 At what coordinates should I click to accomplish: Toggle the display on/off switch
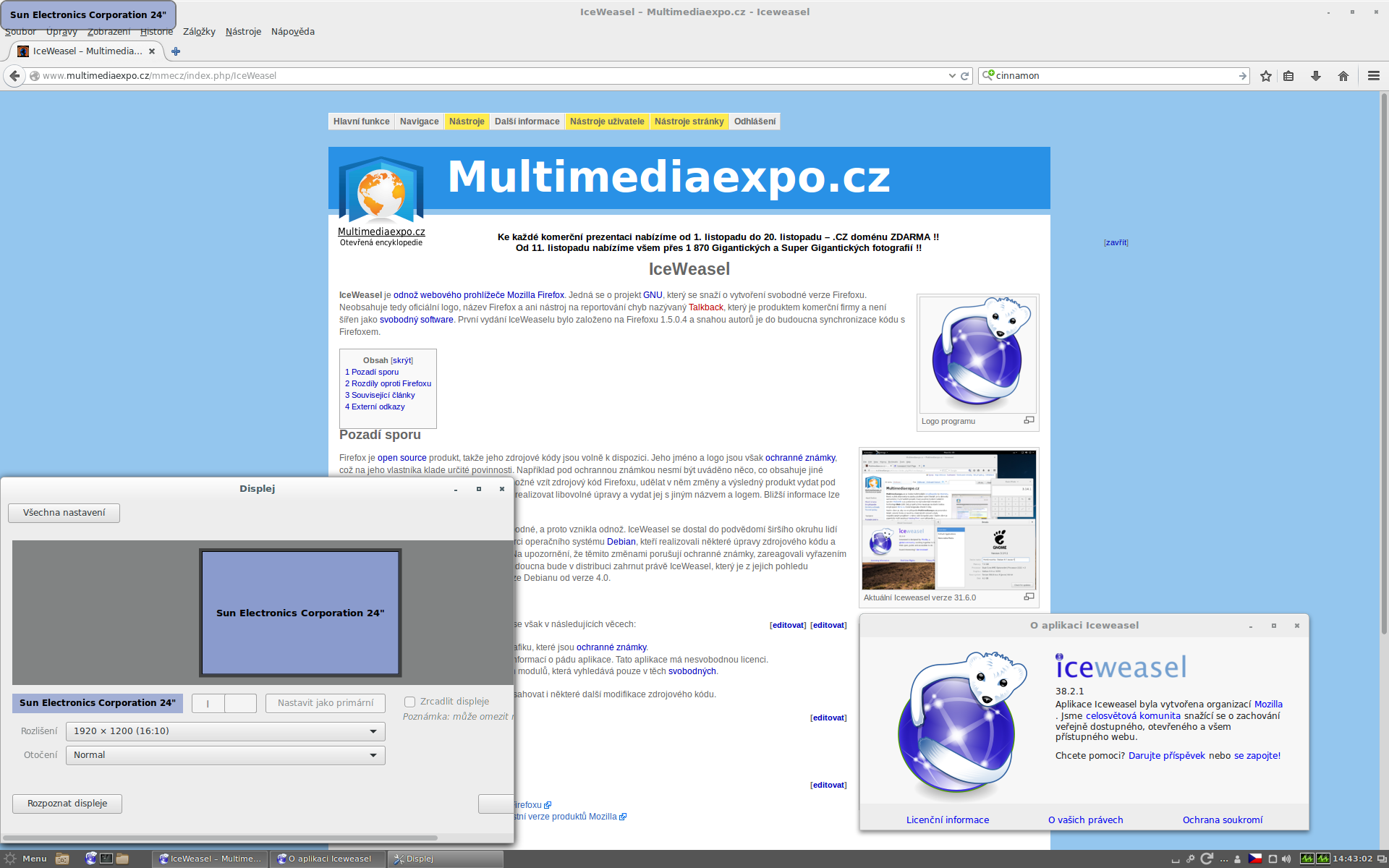[x=224, y=703]
